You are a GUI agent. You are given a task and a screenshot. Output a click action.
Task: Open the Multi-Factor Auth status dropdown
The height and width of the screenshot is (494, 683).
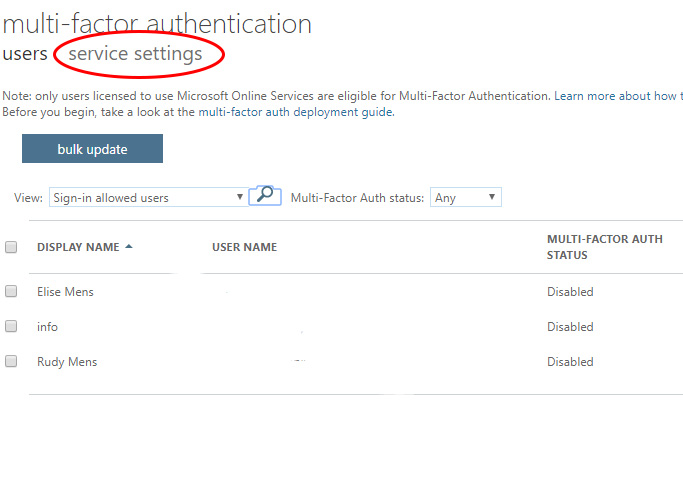(x=466, y=197)
